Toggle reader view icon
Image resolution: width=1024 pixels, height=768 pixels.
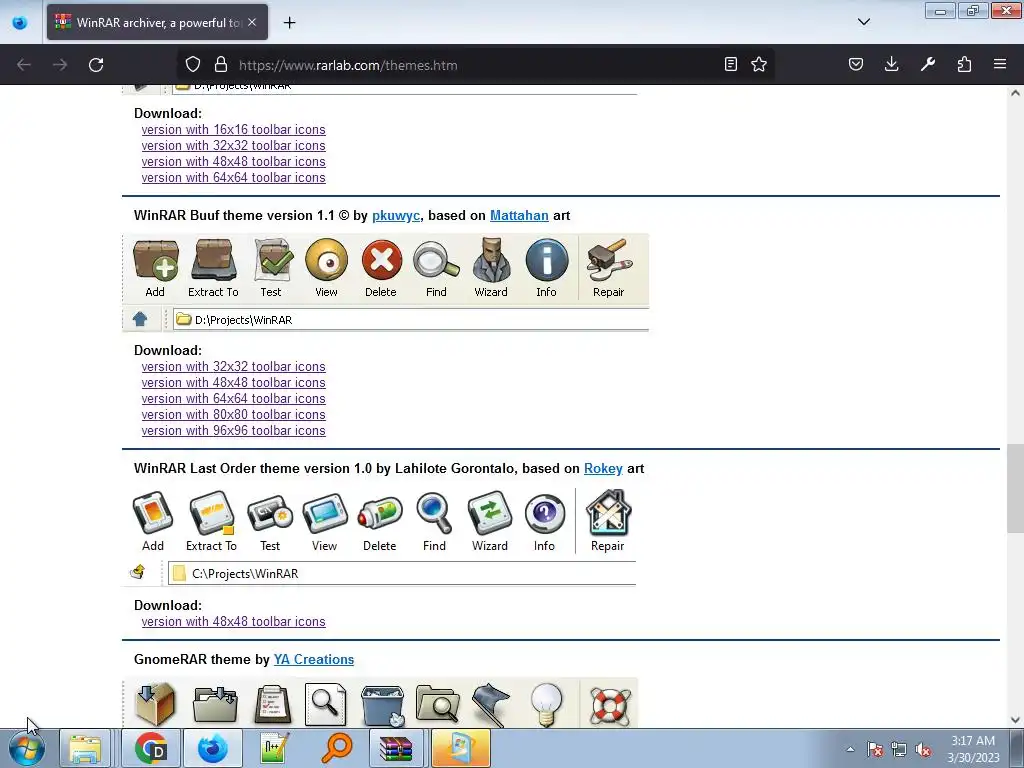pos(731,64)
